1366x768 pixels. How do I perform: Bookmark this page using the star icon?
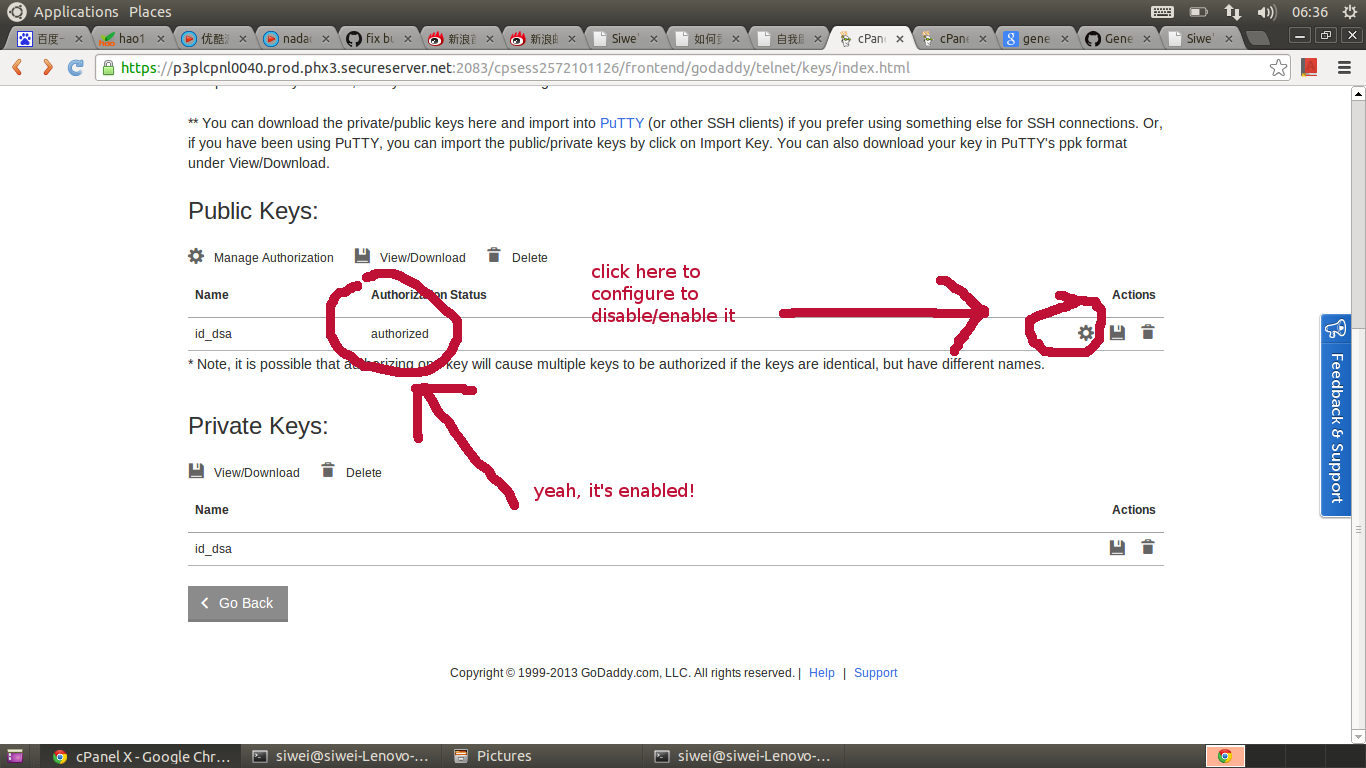point(1279,69)
